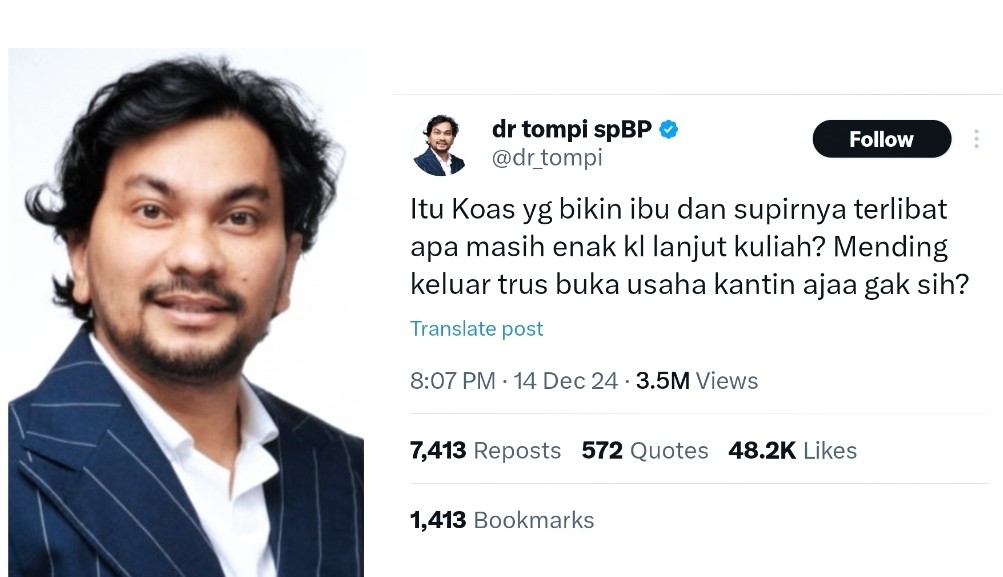
Task: Click the word 'Reposts' label
Action: click(517, 450)
